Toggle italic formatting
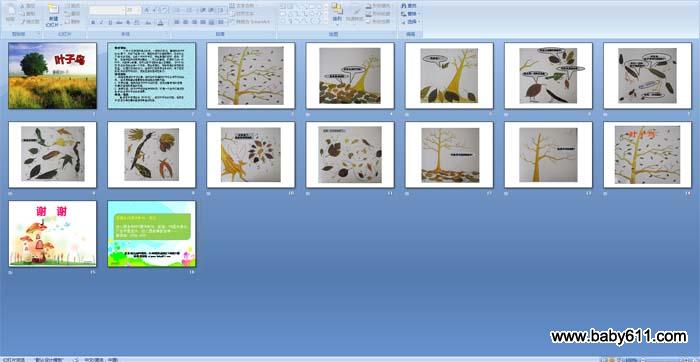Screen dimensions: 700x362 pos(102,22)
